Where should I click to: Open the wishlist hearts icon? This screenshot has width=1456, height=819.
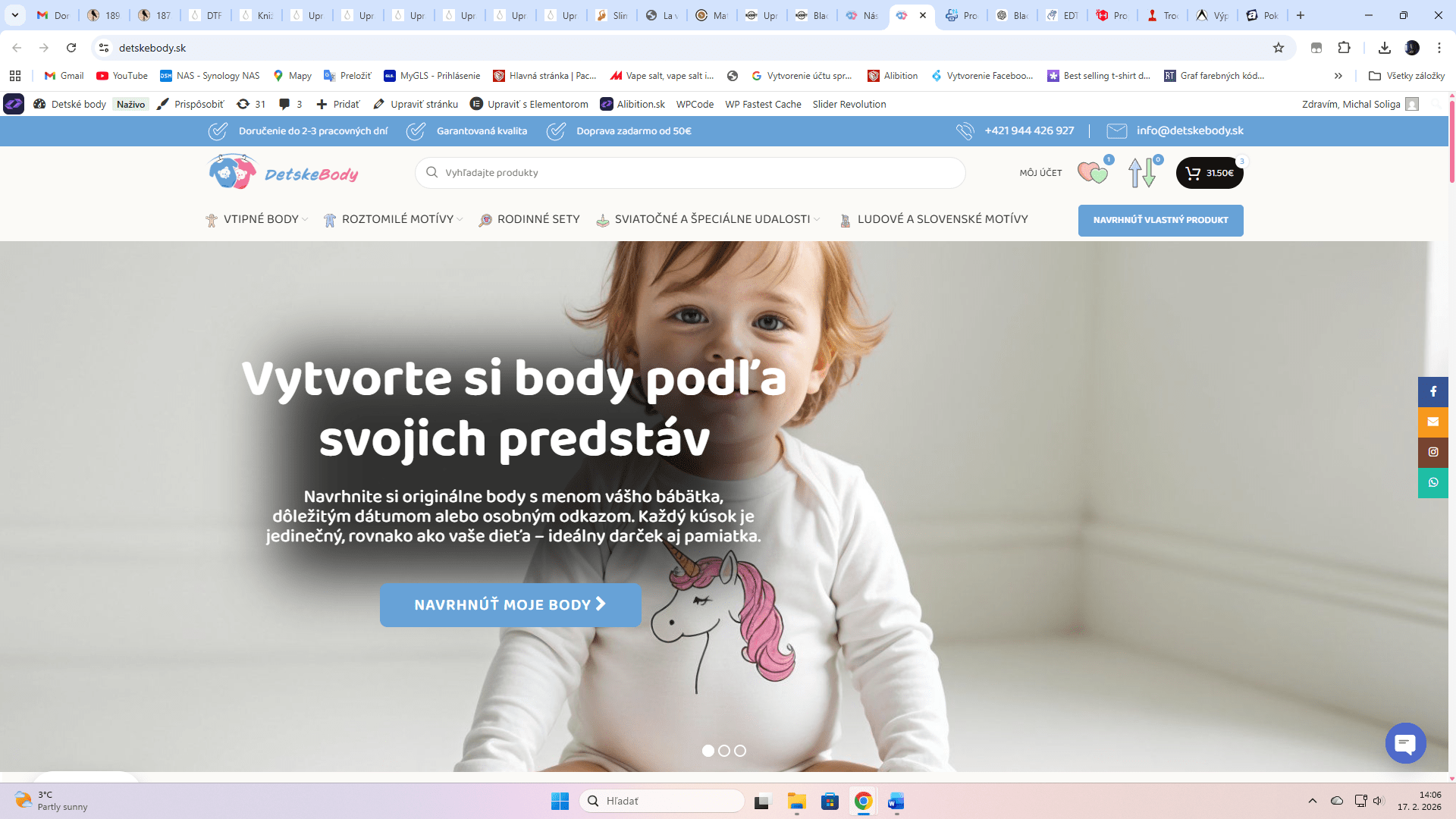(x=1092, y=173)
